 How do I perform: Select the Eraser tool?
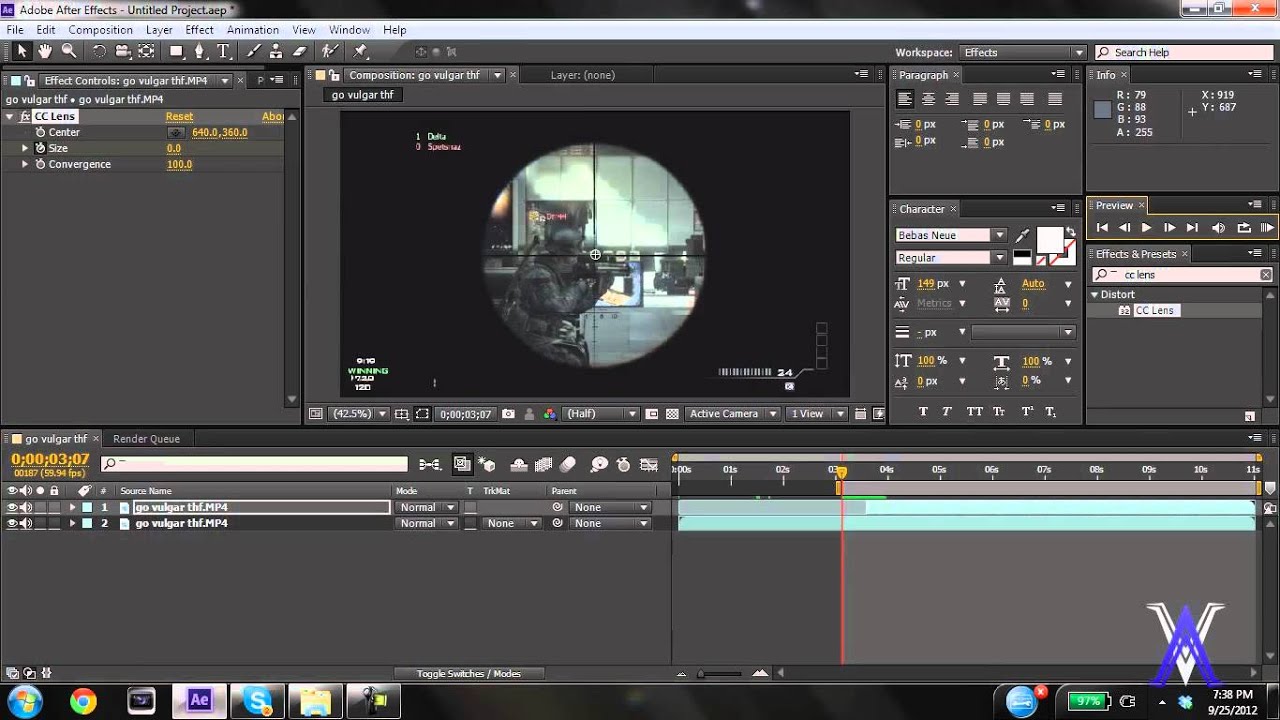click(x=299, y=51)
